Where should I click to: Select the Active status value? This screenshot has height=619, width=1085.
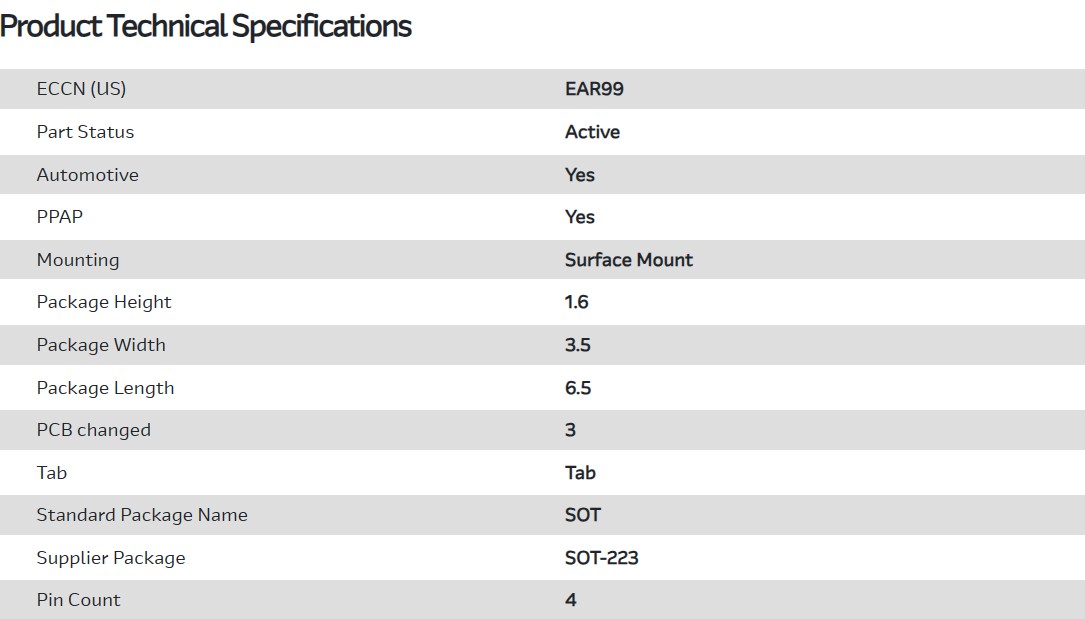pyautogui.click(x=592, y=132)
